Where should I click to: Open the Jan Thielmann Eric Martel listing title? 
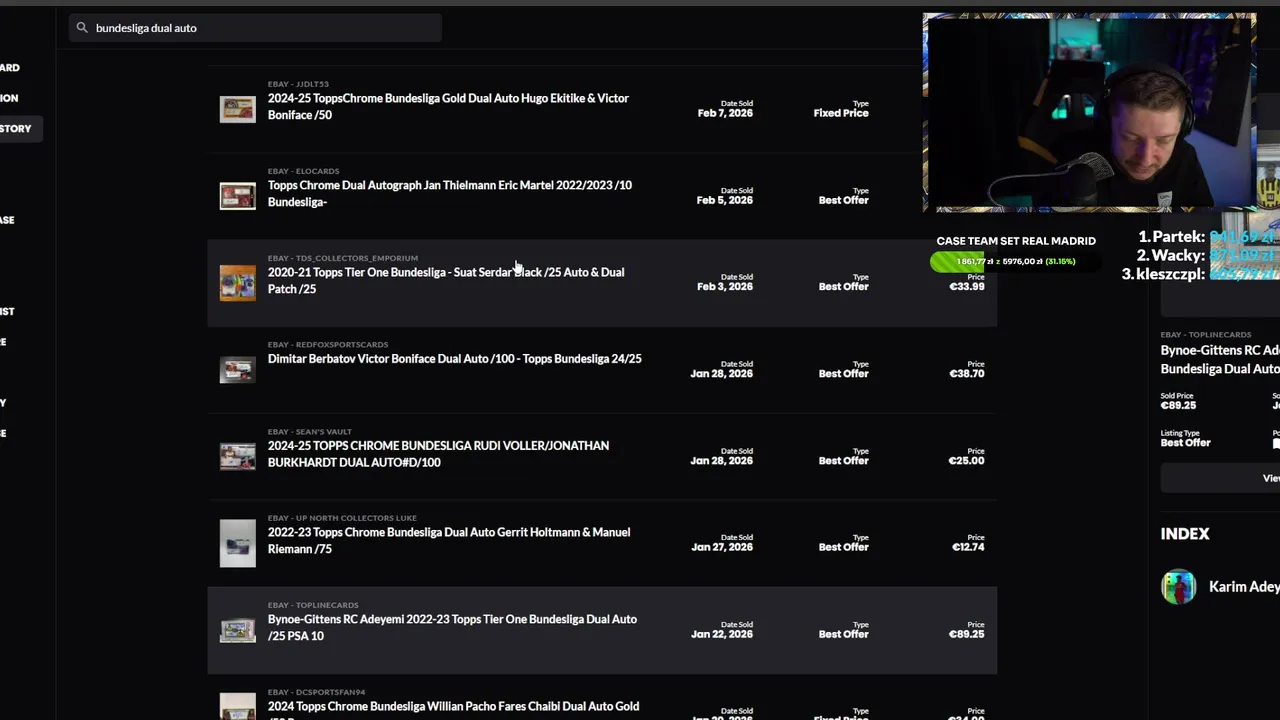pos(450,193)
